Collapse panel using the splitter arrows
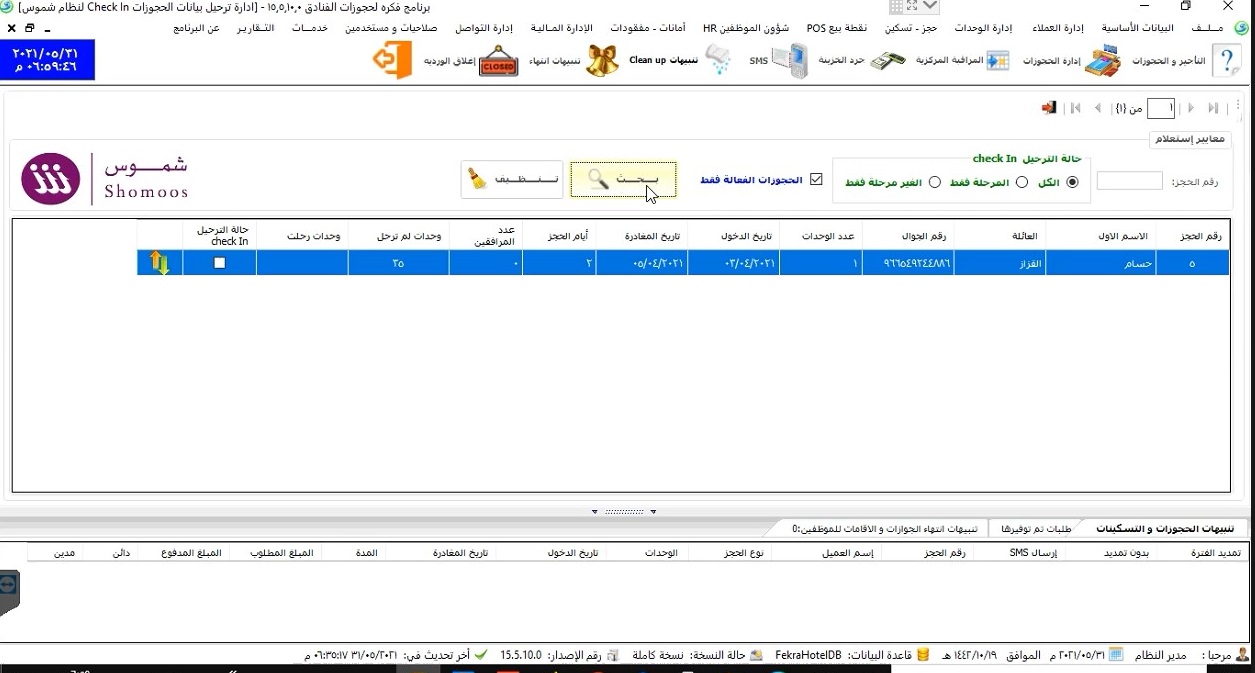 tap(624, 511)
